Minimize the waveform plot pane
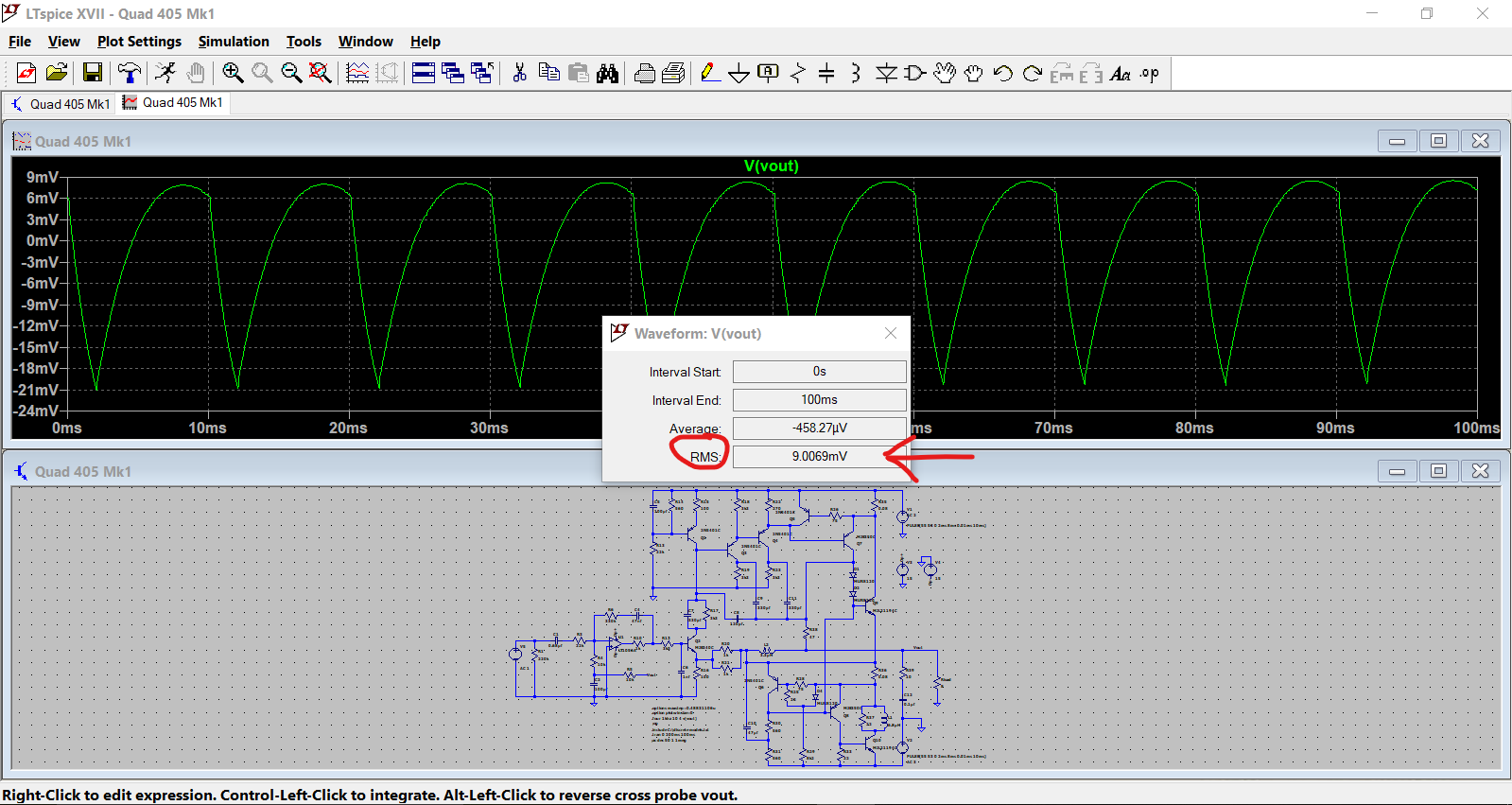 tap(1397, 141)
